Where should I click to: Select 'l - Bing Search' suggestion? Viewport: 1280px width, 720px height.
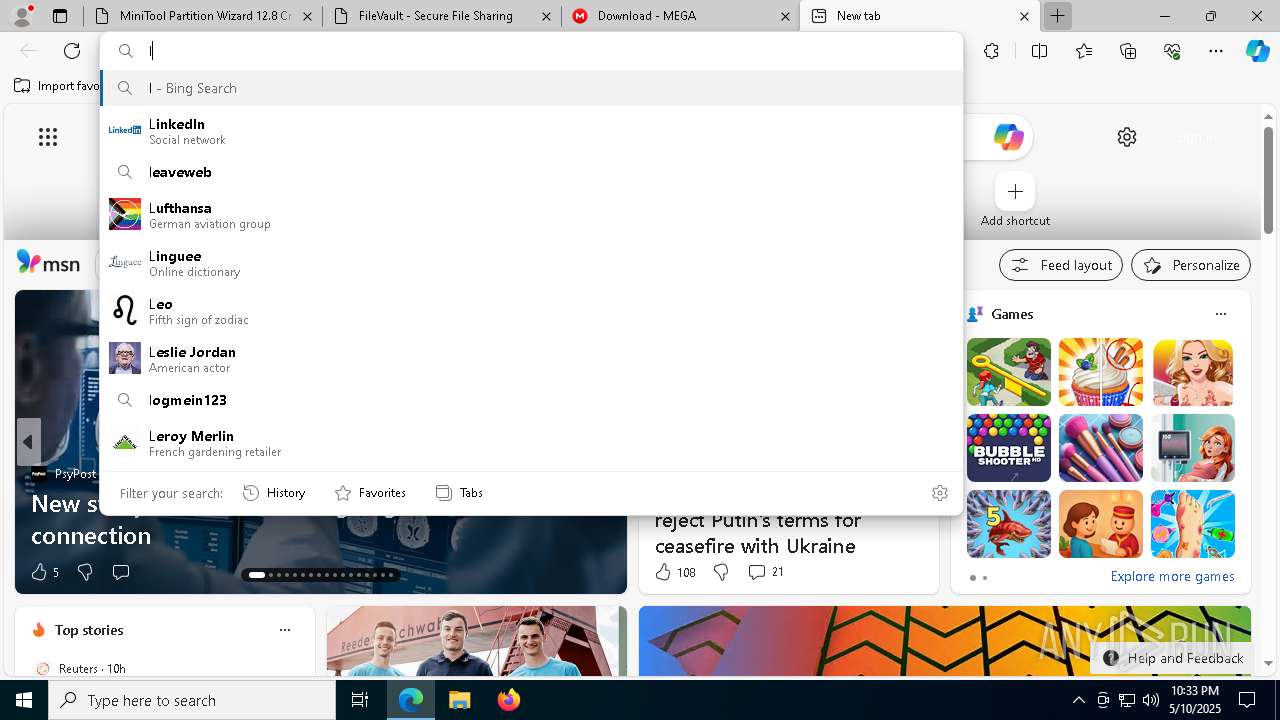click(x=532, y=88)
